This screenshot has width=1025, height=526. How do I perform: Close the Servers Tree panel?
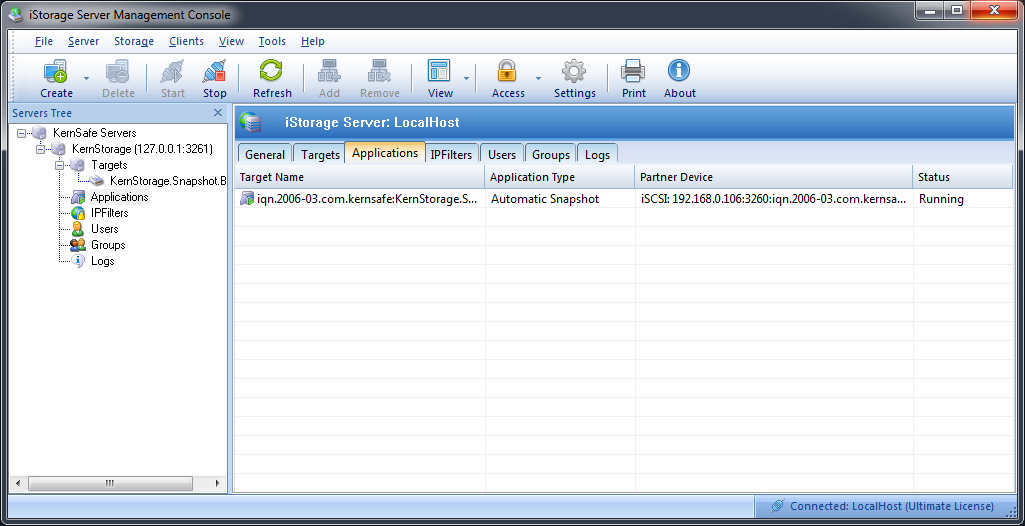[218, 113]
